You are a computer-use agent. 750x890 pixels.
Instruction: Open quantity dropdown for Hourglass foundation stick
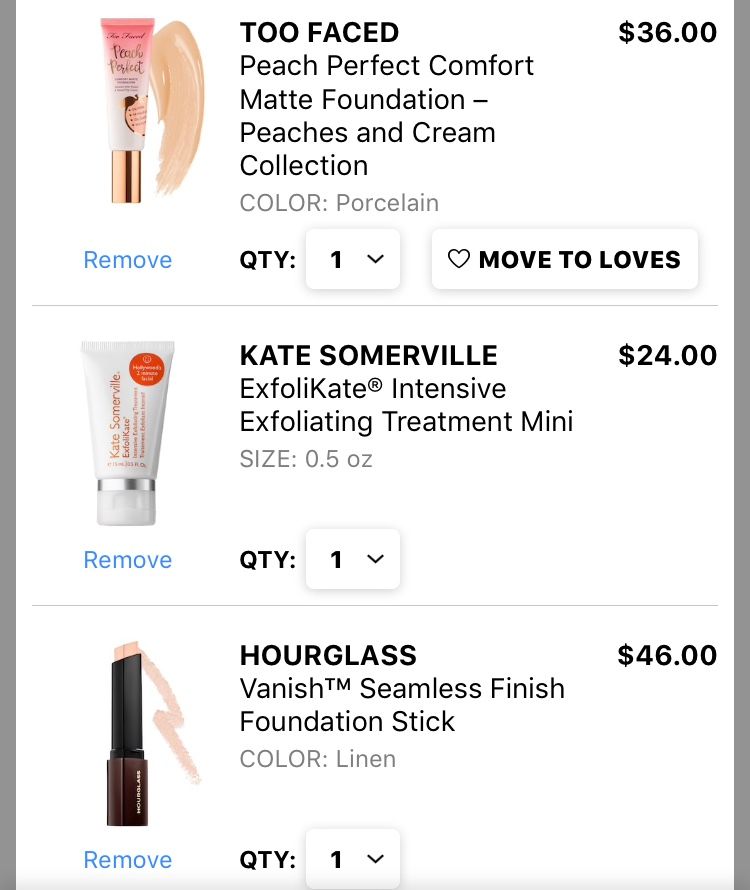[353, 859]
